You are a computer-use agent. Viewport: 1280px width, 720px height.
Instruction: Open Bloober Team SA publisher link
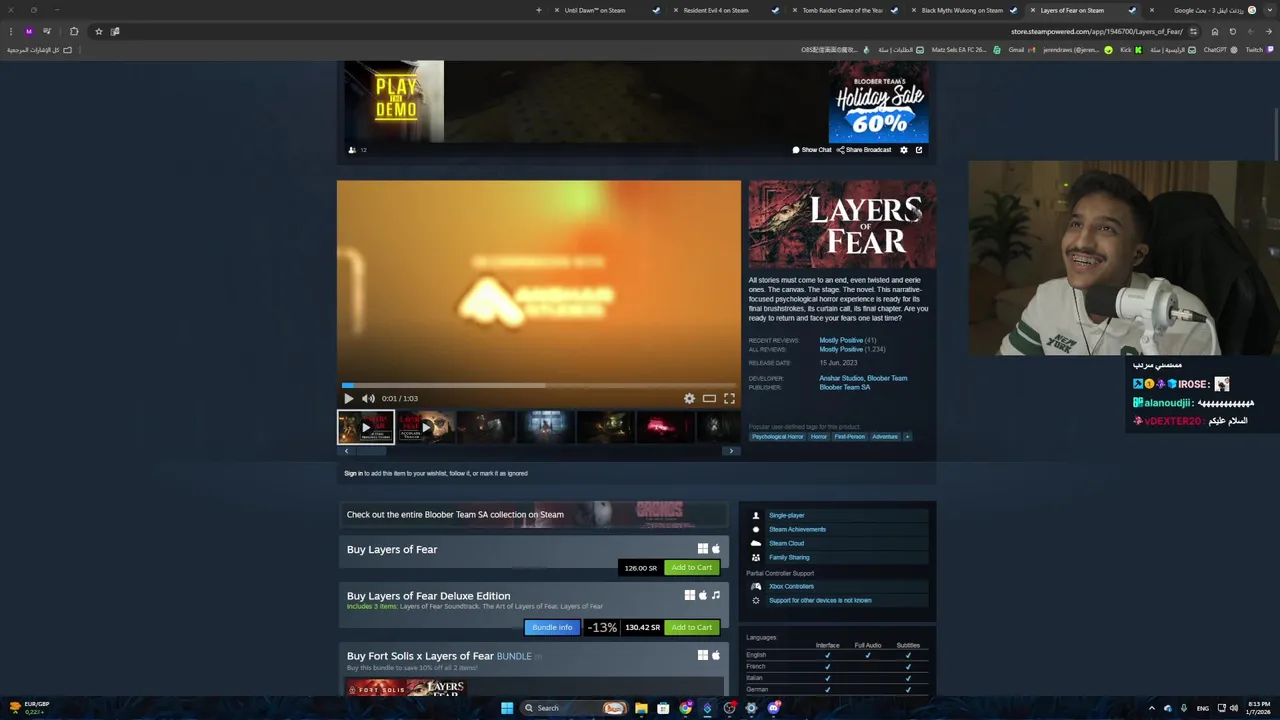pyautogui.click(x=844, y=387)
